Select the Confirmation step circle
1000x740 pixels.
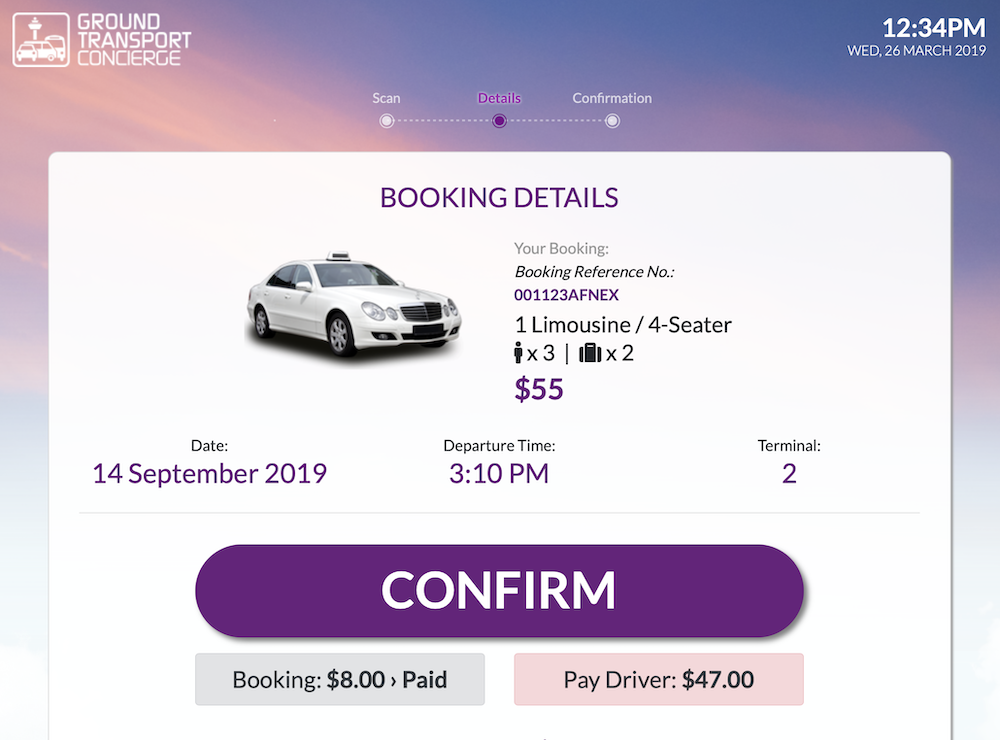612,121
